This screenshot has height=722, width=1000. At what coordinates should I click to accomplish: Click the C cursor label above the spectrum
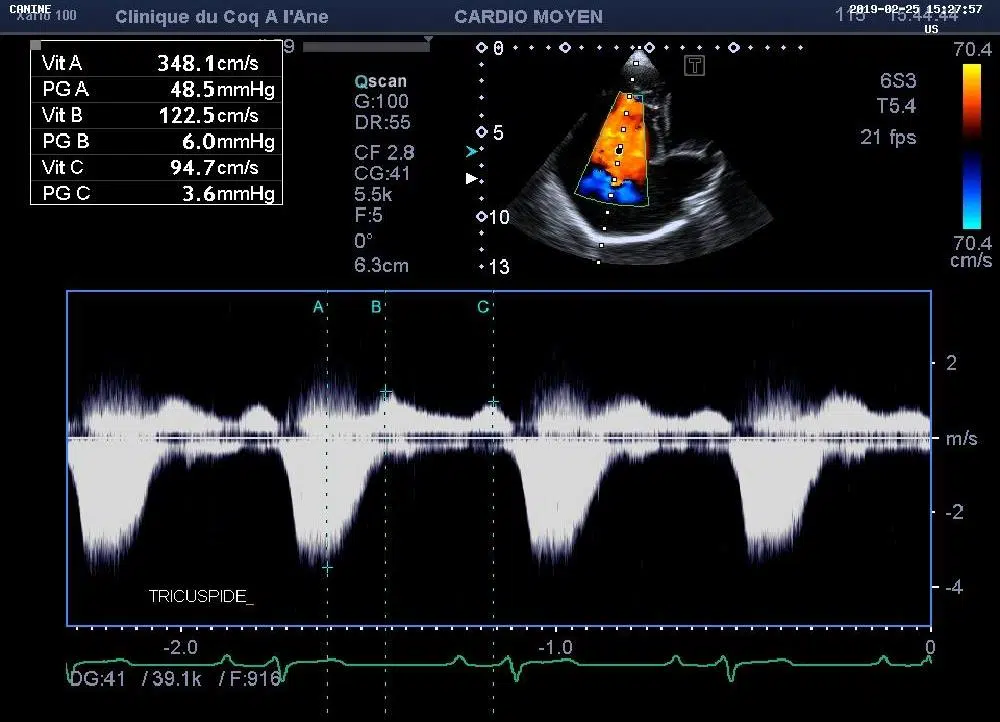coord(483,307)
